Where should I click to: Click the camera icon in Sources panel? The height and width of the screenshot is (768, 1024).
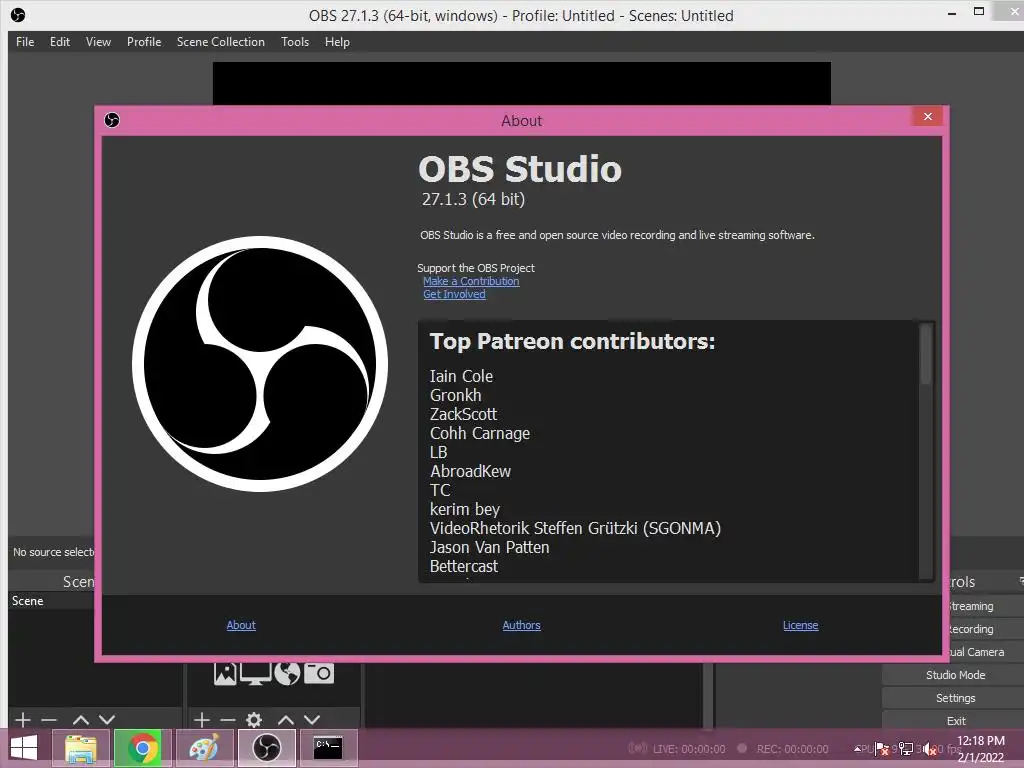(x=319, y=673)
